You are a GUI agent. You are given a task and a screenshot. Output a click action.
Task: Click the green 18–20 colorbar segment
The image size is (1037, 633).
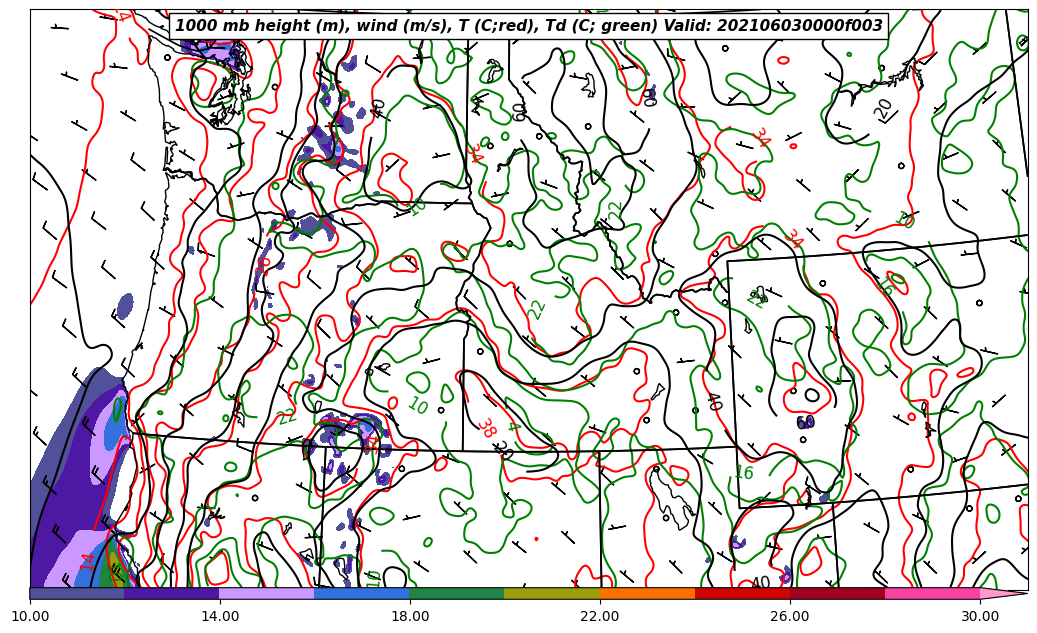pyautogui.click(x=457, y=593)
